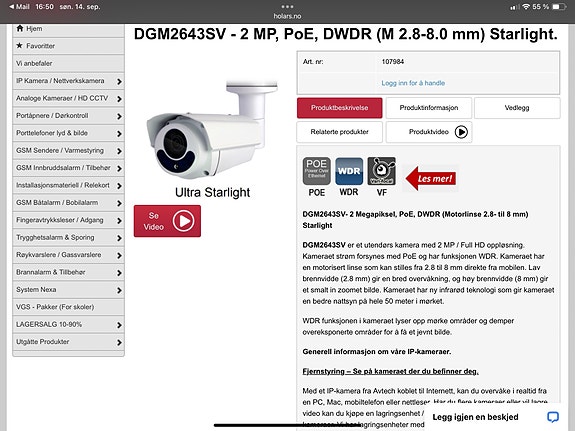Open Vi anbefaler menu item
Image resolution: width=575 pixels, height=431 pixels.
[69, 63]
